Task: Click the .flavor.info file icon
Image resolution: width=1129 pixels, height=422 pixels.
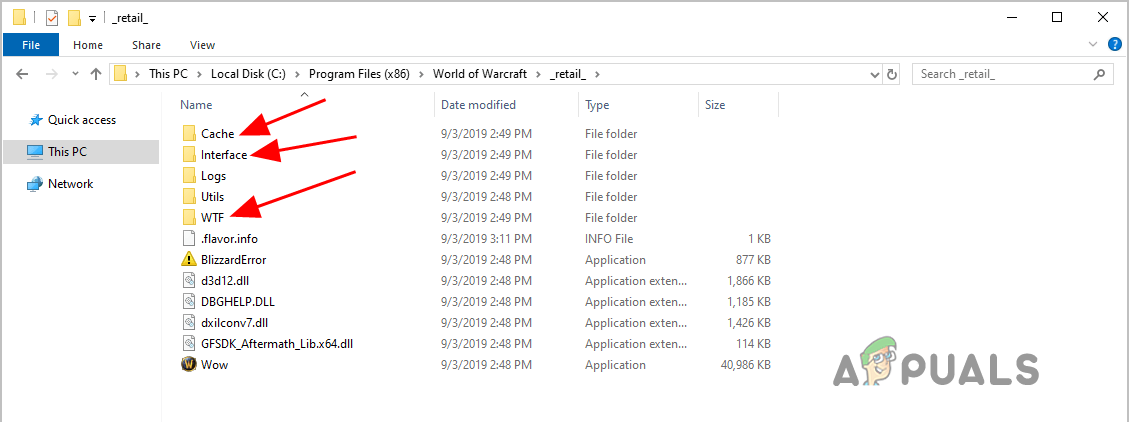Action: click(189, 239)
